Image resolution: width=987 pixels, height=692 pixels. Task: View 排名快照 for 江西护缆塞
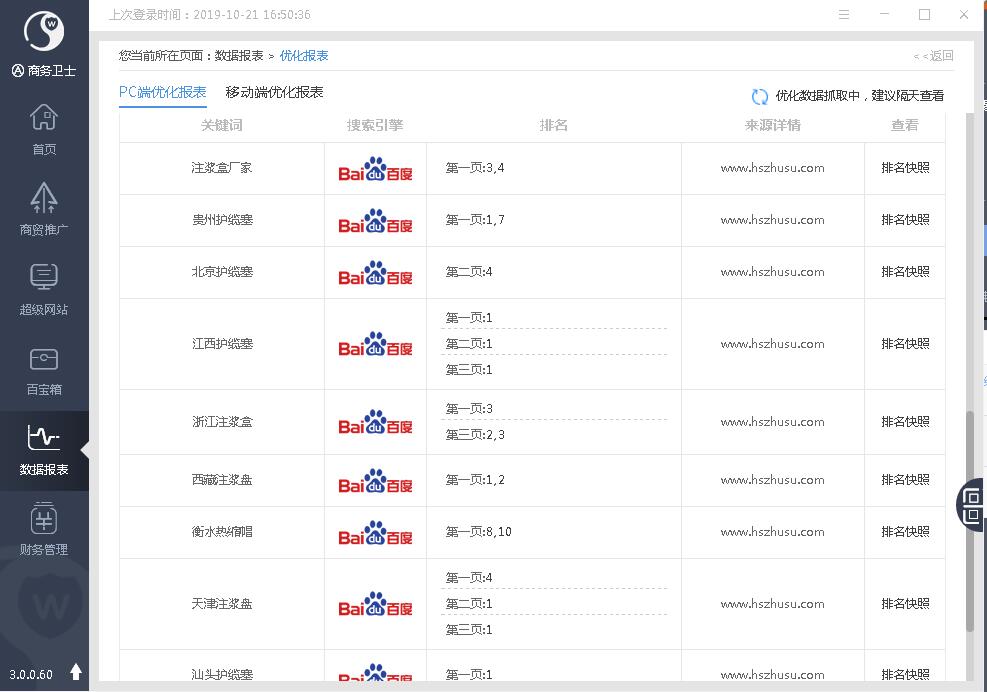[x=905, y=344]
